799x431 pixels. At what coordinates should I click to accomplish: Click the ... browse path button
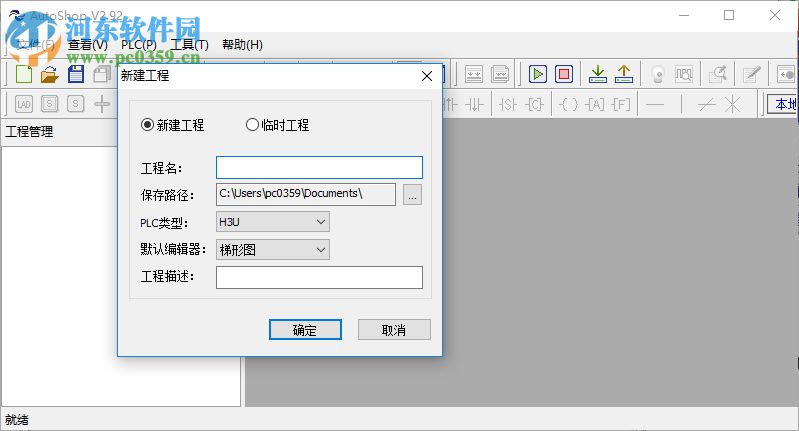tap(412, 195)
